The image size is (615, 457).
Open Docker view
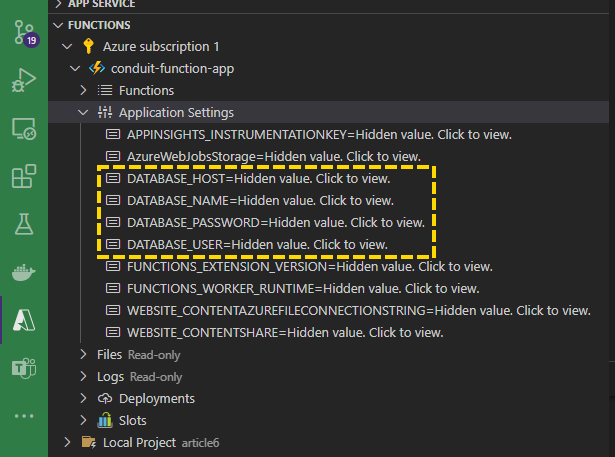tap(24, 272)
